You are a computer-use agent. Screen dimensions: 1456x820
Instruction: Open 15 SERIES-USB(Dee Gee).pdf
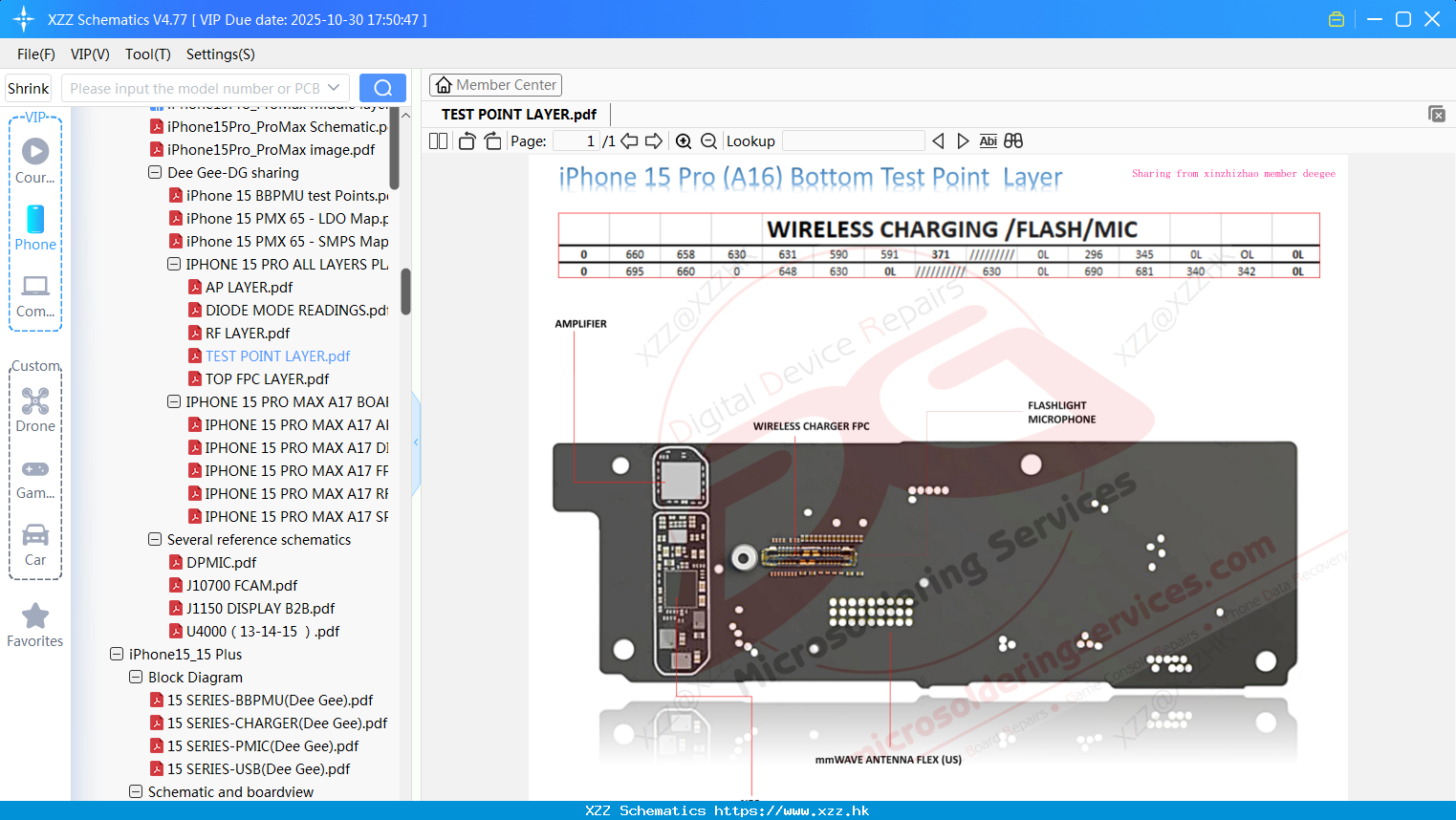258,769
